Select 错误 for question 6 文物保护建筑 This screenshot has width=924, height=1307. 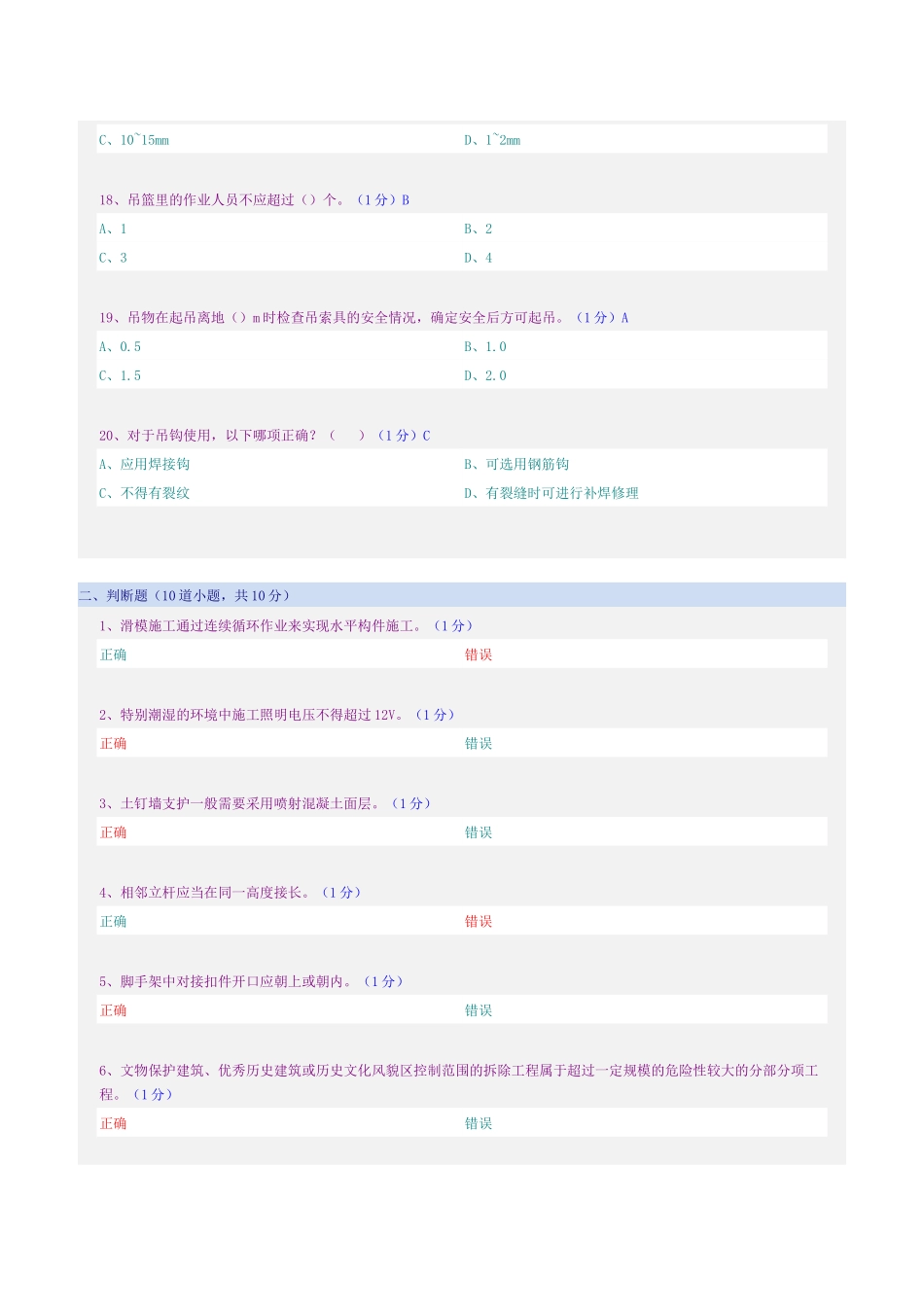point(479,1124)
